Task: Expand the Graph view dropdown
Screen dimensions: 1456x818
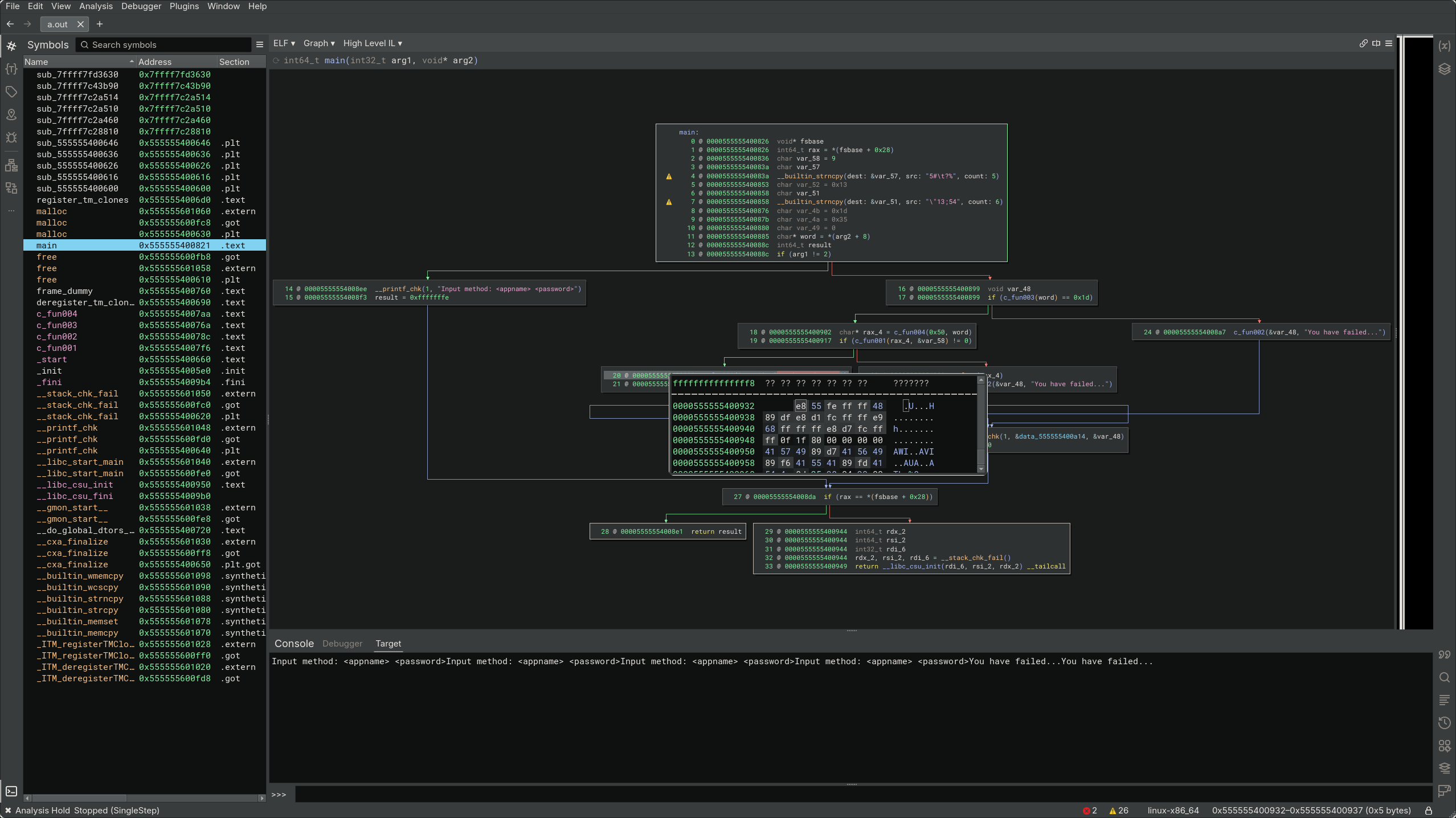Action: coord(319,43)
